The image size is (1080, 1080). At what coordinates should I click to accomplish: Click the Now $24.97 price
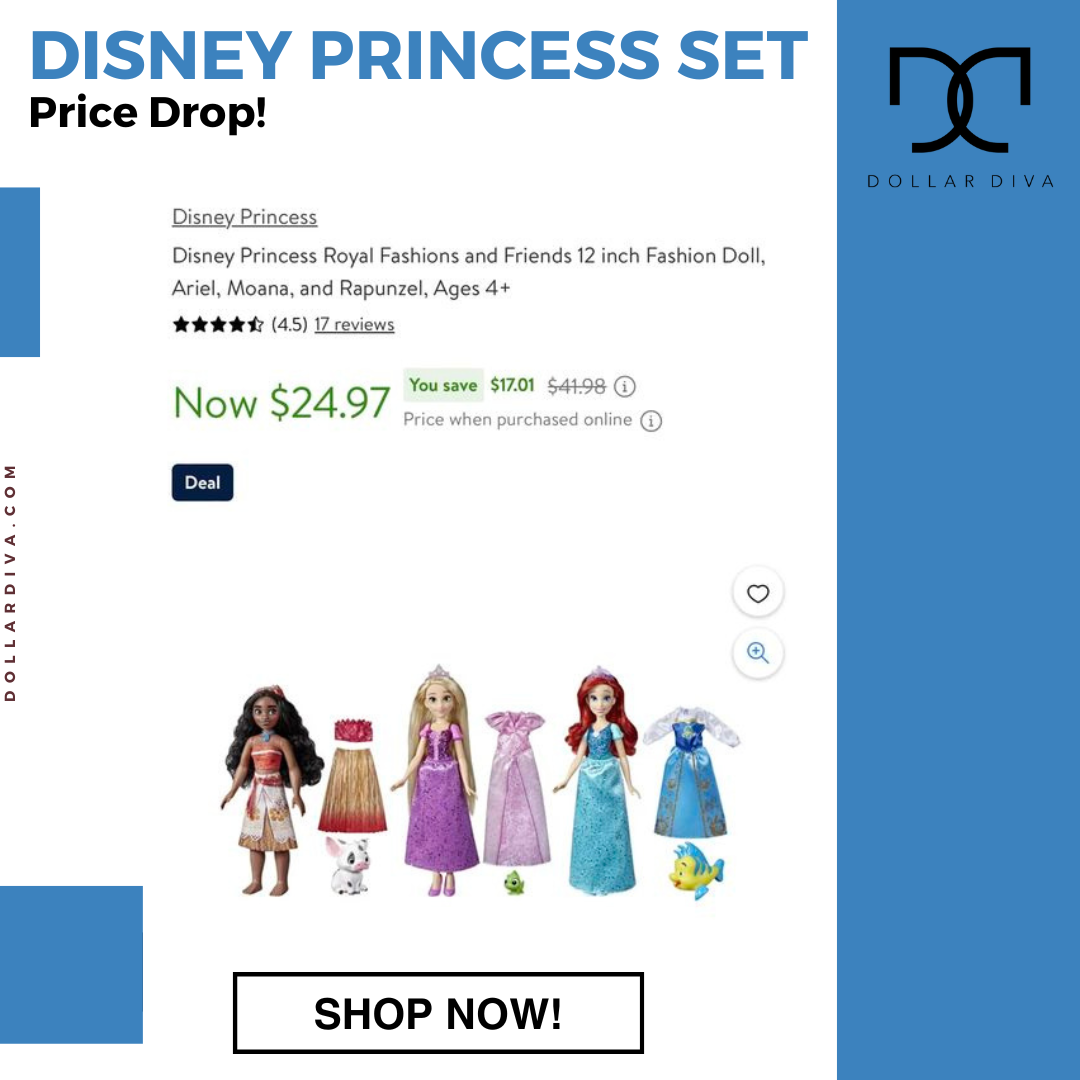click(282, 403)
